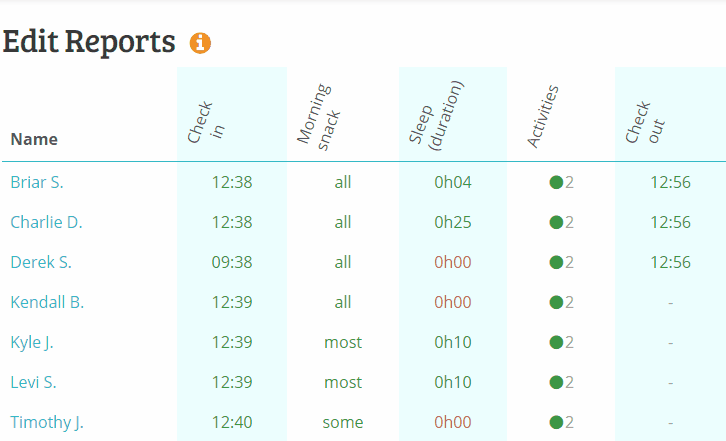
Task: Select Levi S. from the name list
Action: (x=33, y=383)
